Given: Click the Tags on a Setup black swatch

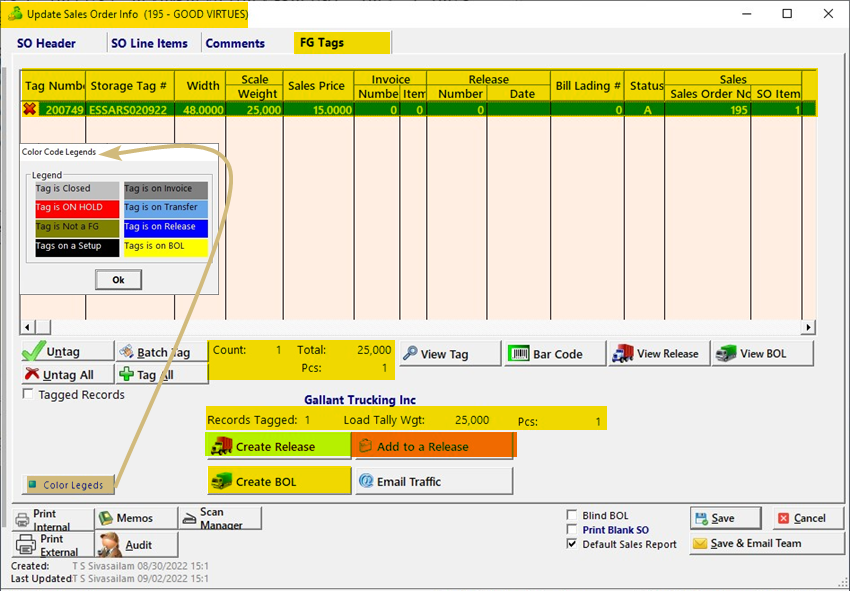Looking at the screenshot, I should tap(77, 247).
